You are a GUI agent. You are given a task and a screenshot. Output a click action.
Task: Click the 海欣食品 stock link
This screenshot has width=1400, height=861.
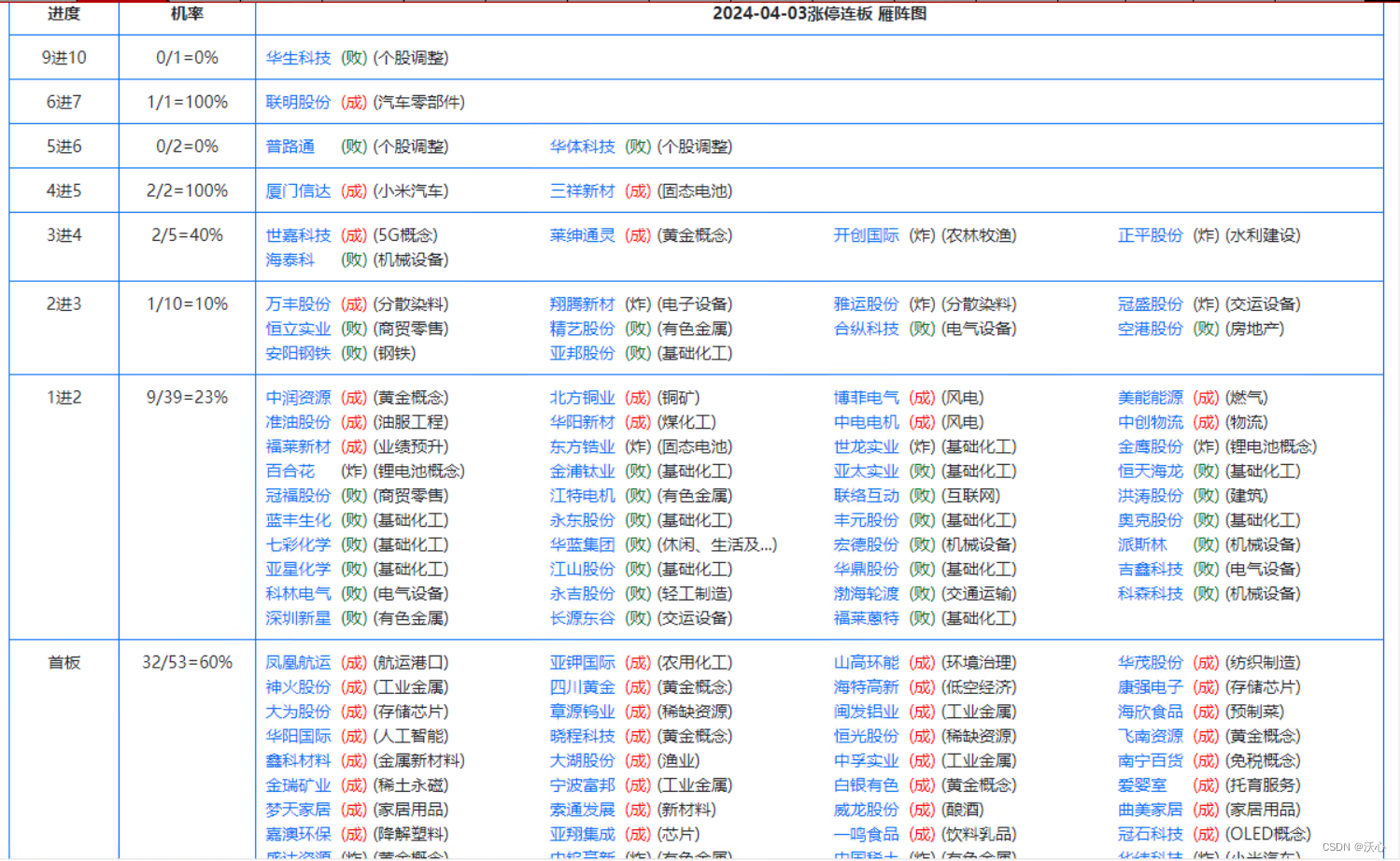point(1150,712)
